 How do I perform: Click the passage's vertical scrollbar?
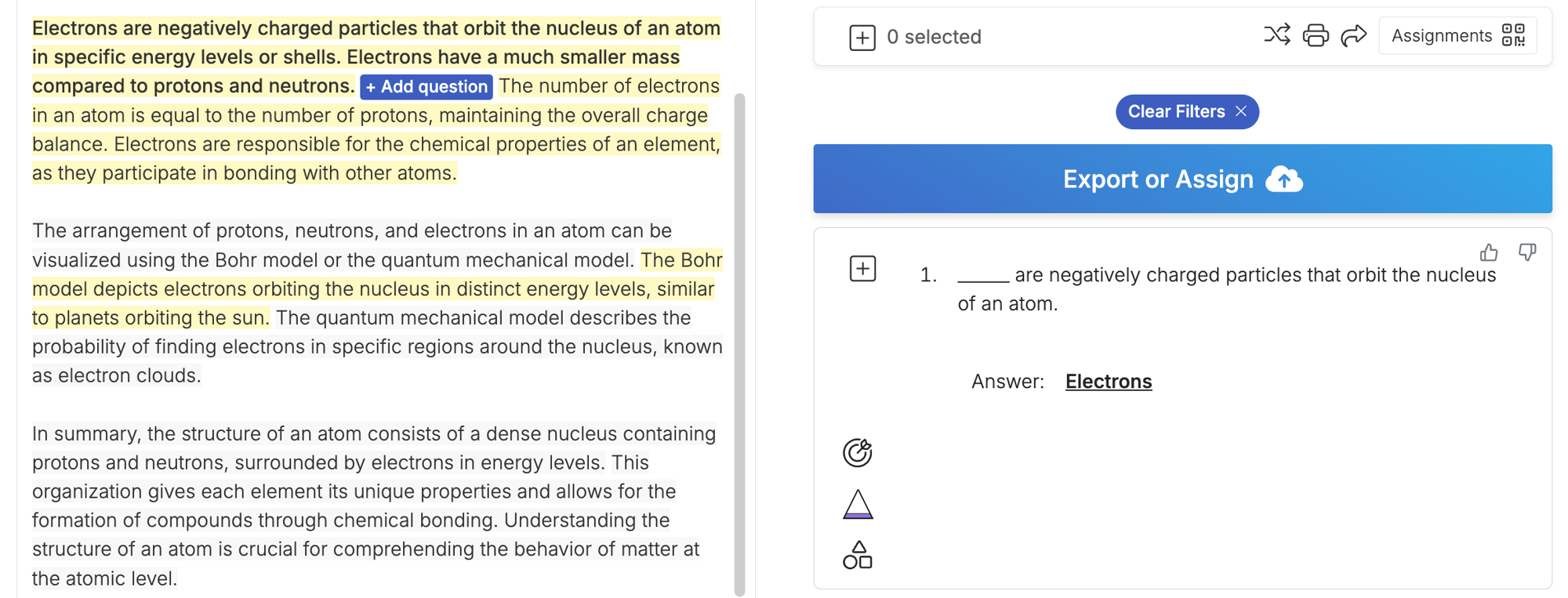(x=739, y=343)
